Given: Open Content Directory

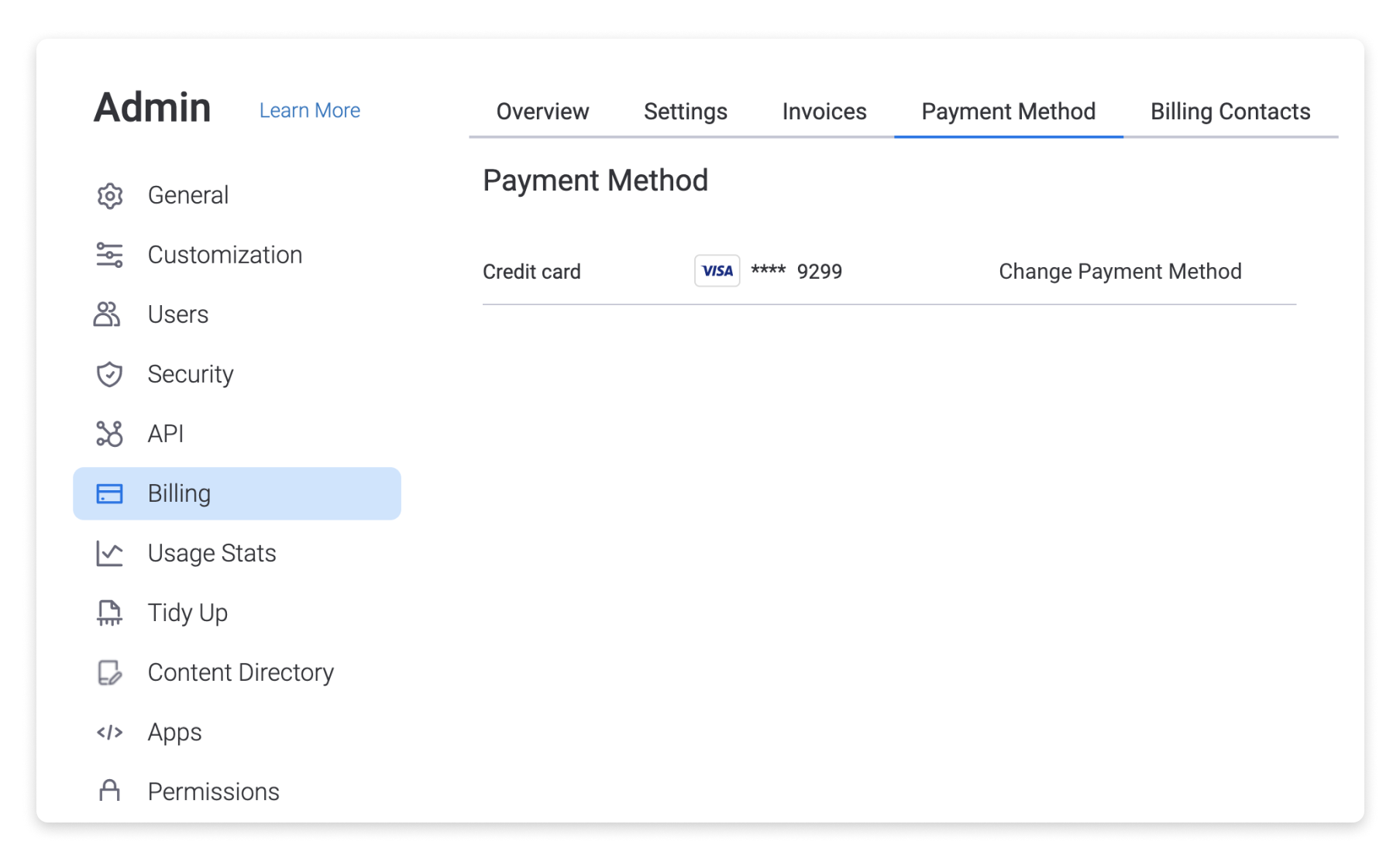Looking at the screenshot, I should (237, 672).
